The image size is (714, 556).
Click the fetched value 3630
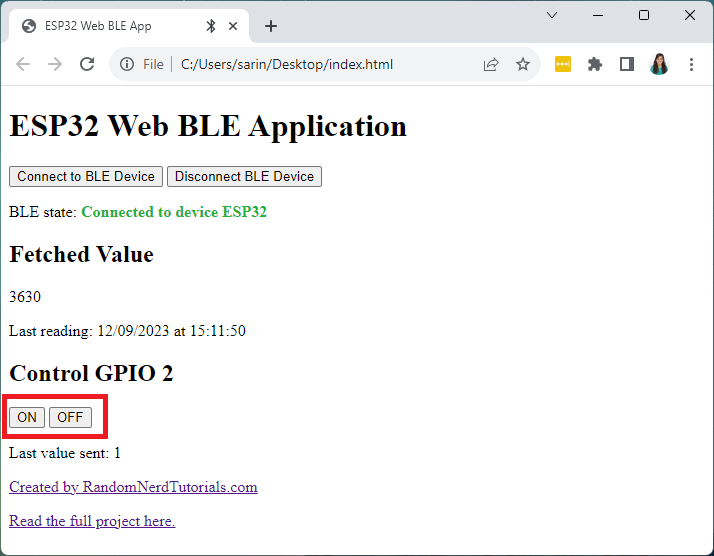[x=25, y=297]
